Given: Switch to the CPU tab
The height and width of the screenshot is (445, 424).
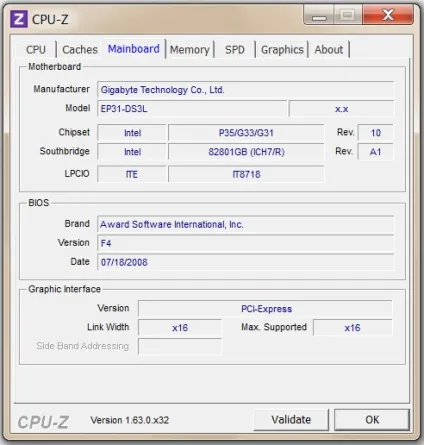Looking at the screenshot, I should coord(36,50).
